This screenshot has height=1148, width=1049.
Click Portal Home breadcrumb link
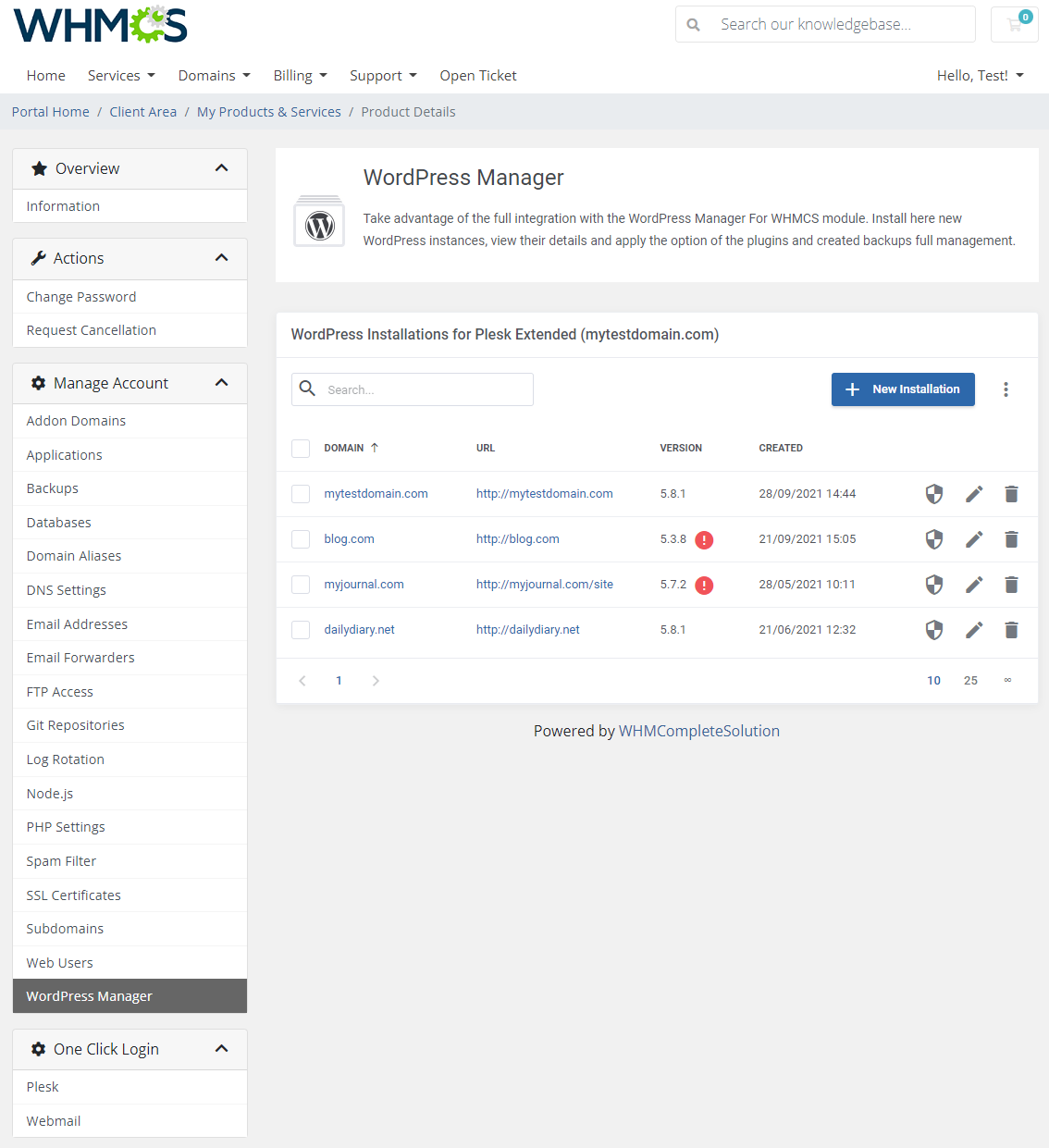pos(51,112)
